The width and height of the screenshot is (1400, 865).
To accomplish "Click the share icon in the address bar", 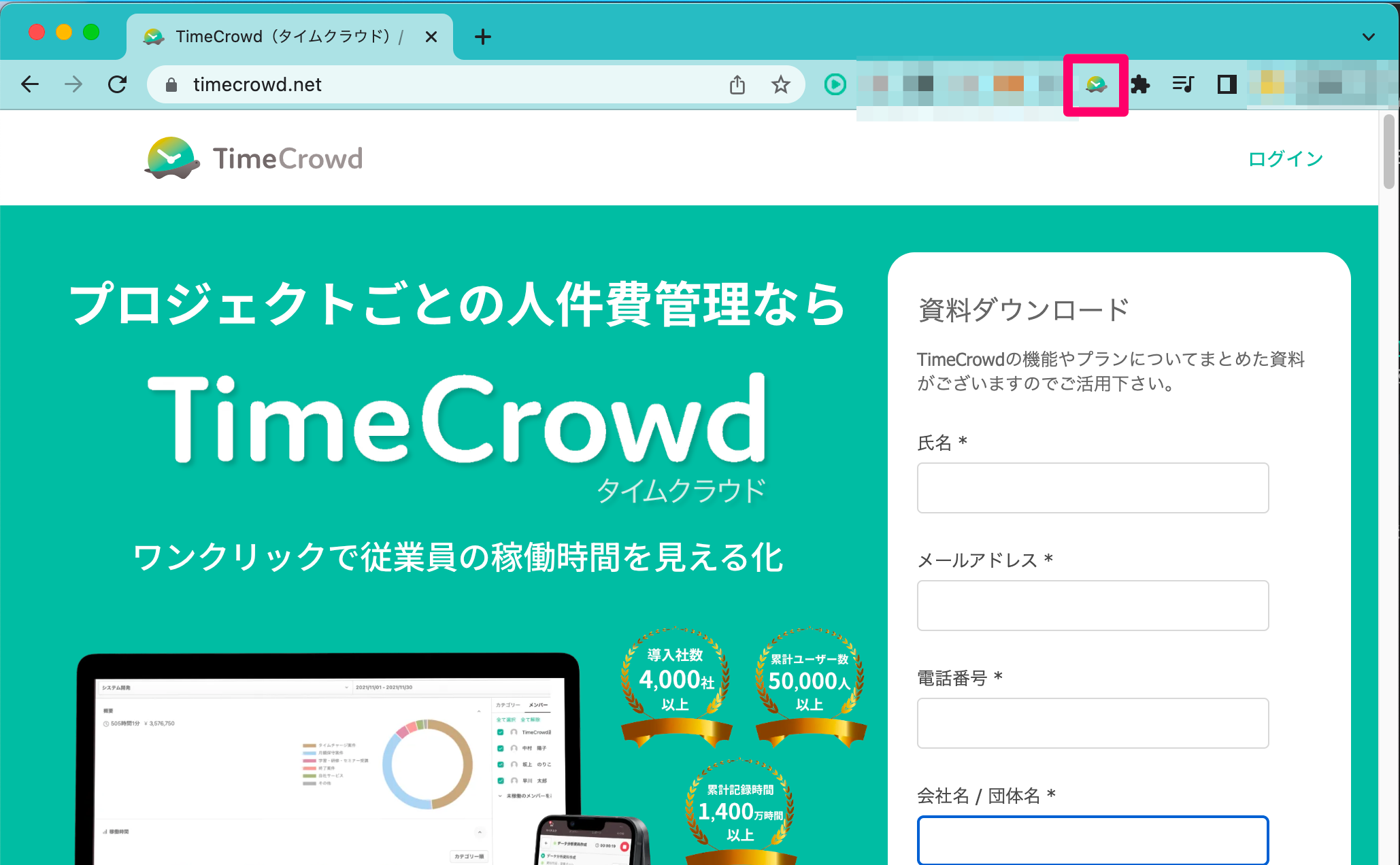I will coord(737,84).
